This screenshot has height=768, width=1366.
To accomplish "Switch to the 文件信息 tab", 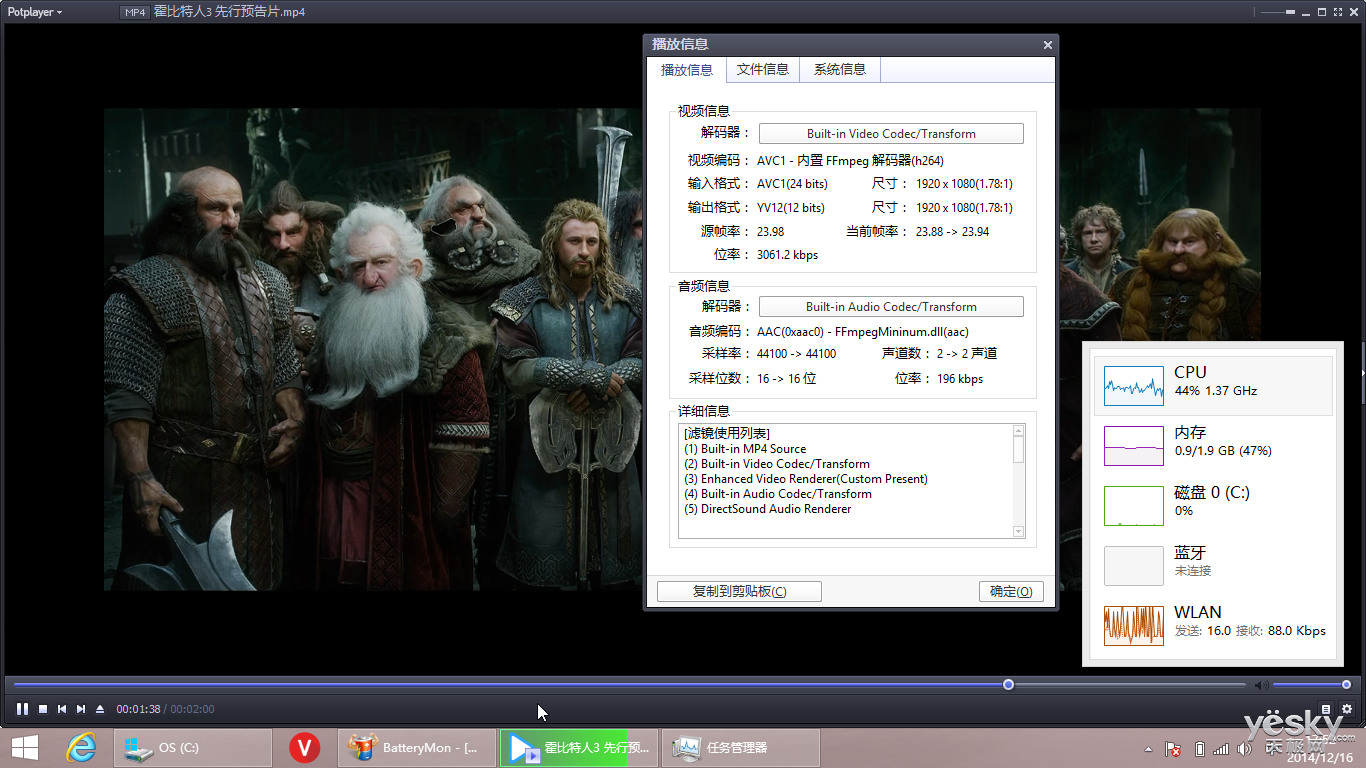I will pos(763,69).
